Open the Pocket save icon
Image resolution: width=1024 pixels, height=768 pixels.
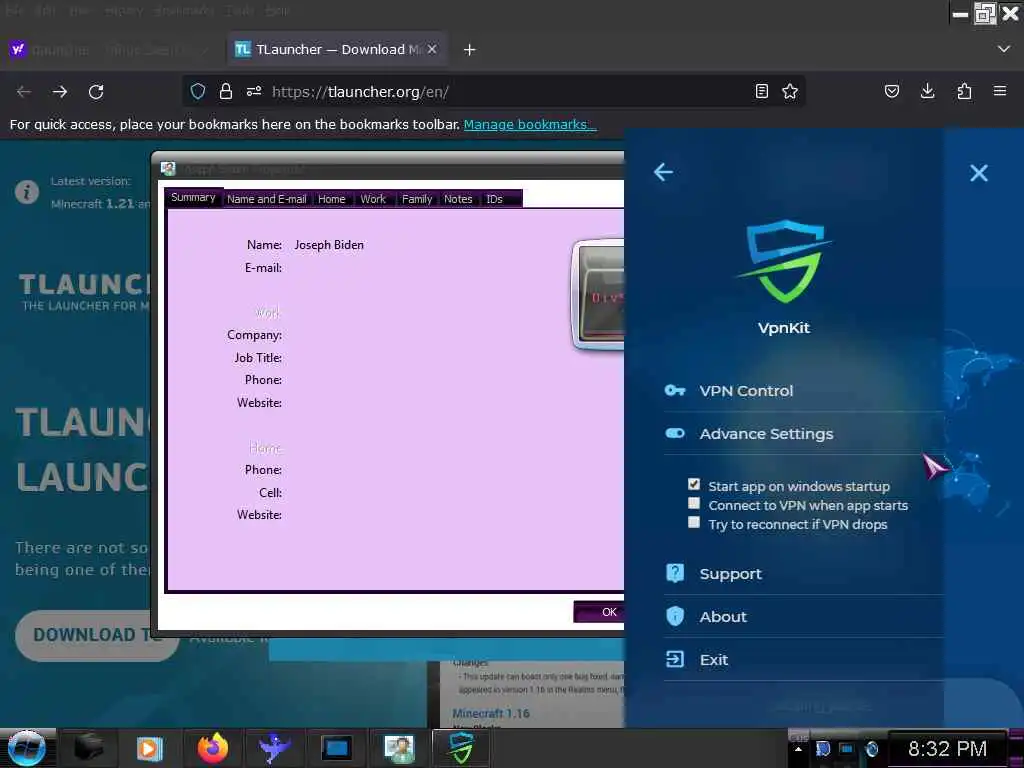[891, 91]
